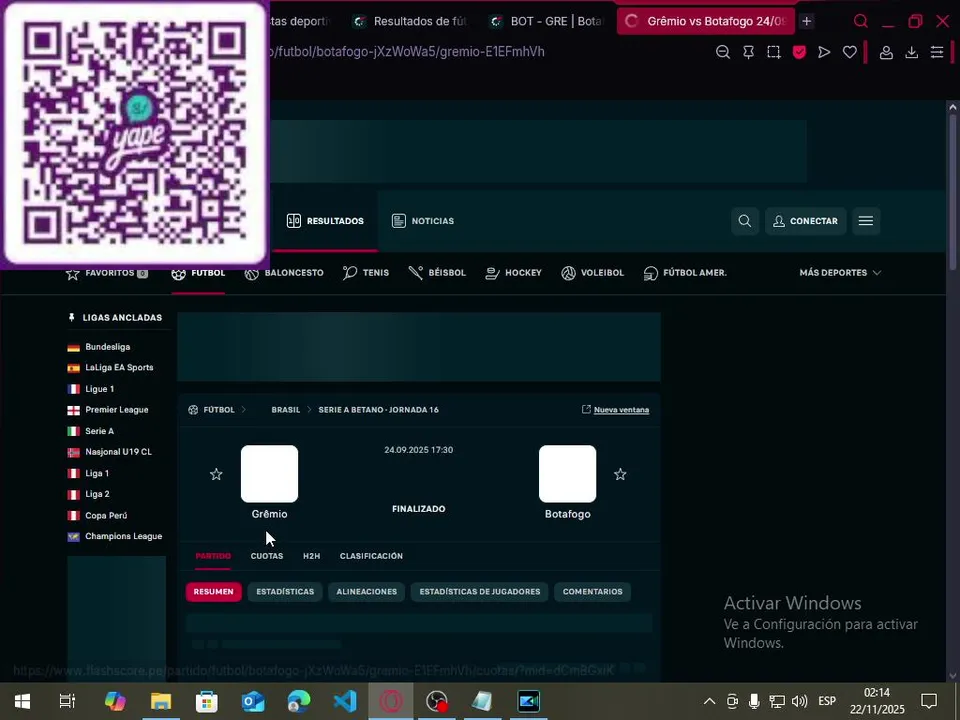Select ESTADÍSTICAS DE JUGADORES pill button
The width and height of the screenshot is (960, 720).
point(480,592)
